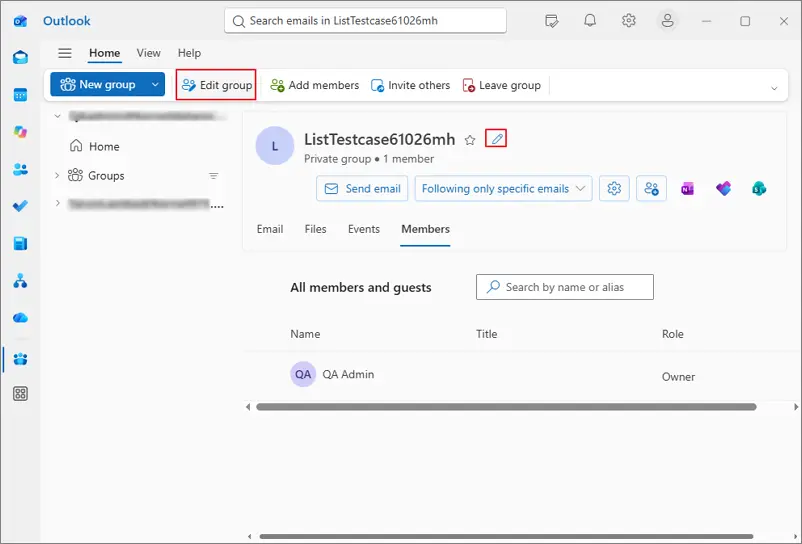Click the Send email button
The image size is (802, 544).
tap(362, 189)
